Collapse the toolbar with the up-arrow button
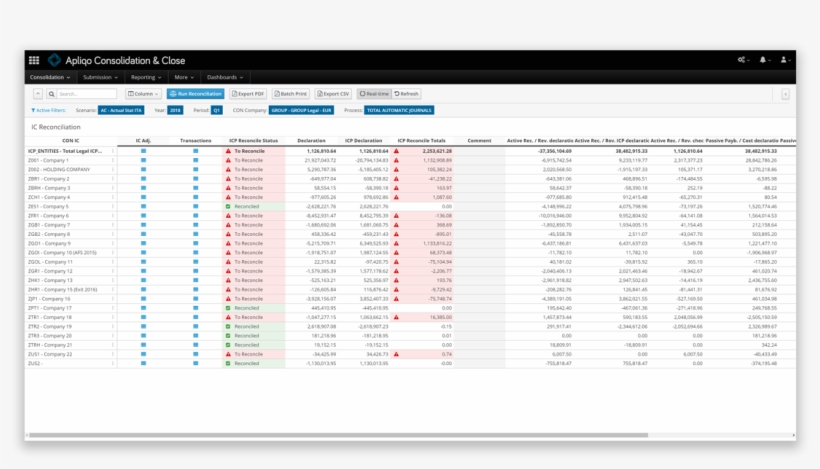 pyautogui.click(x=38, y=94)
